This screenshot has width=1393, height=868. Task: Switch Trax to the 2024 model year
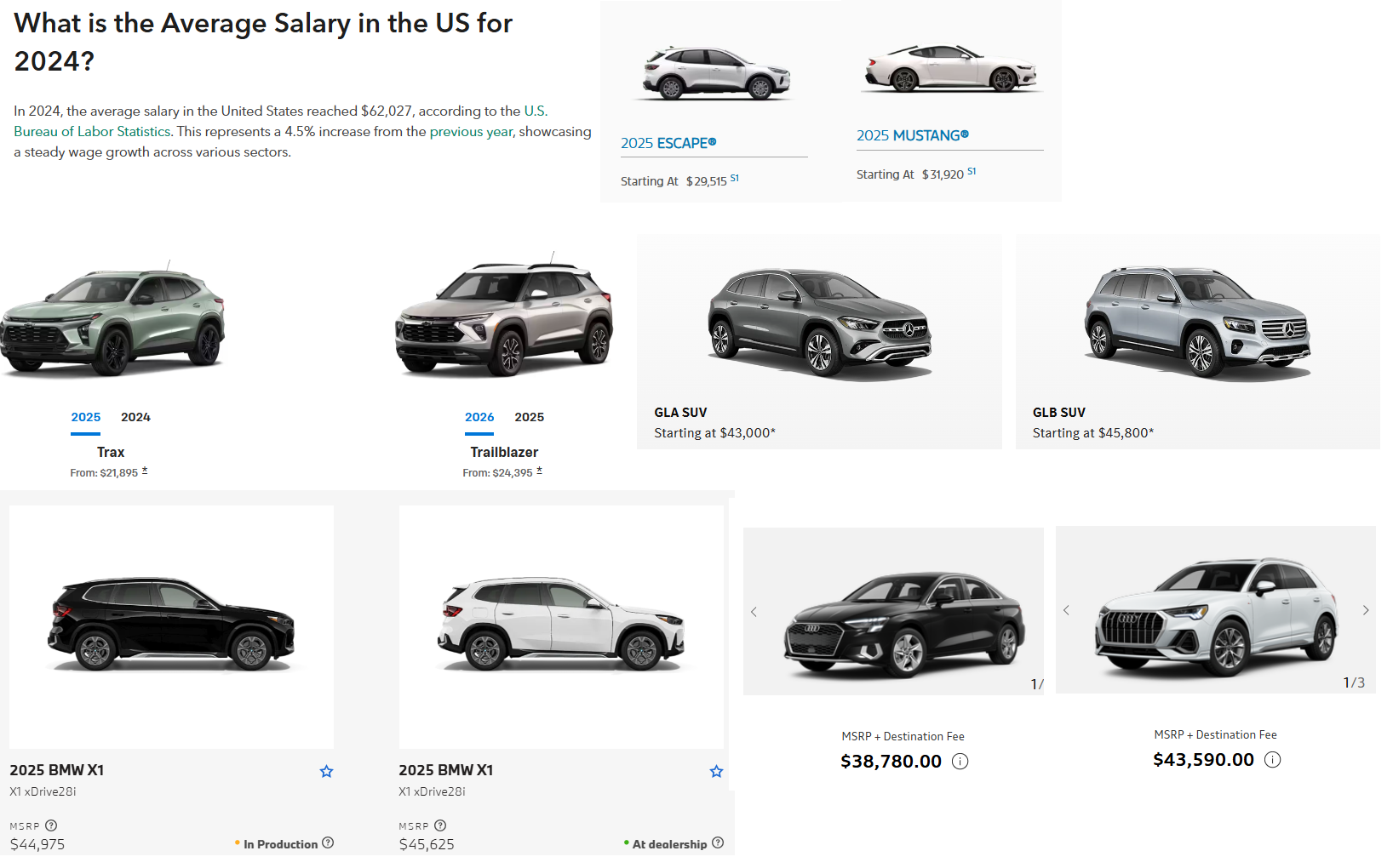[135, 417]
